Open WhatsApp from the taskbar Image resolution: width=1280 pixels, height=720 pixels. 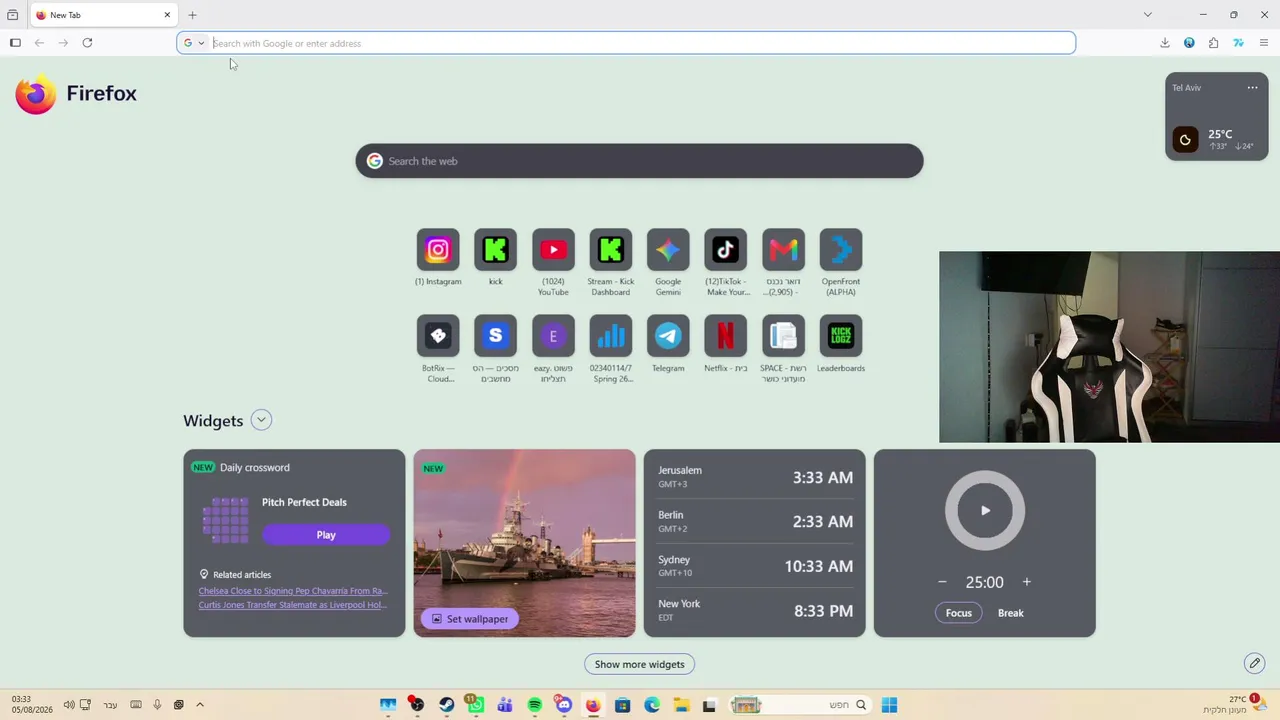coord(475,705)
